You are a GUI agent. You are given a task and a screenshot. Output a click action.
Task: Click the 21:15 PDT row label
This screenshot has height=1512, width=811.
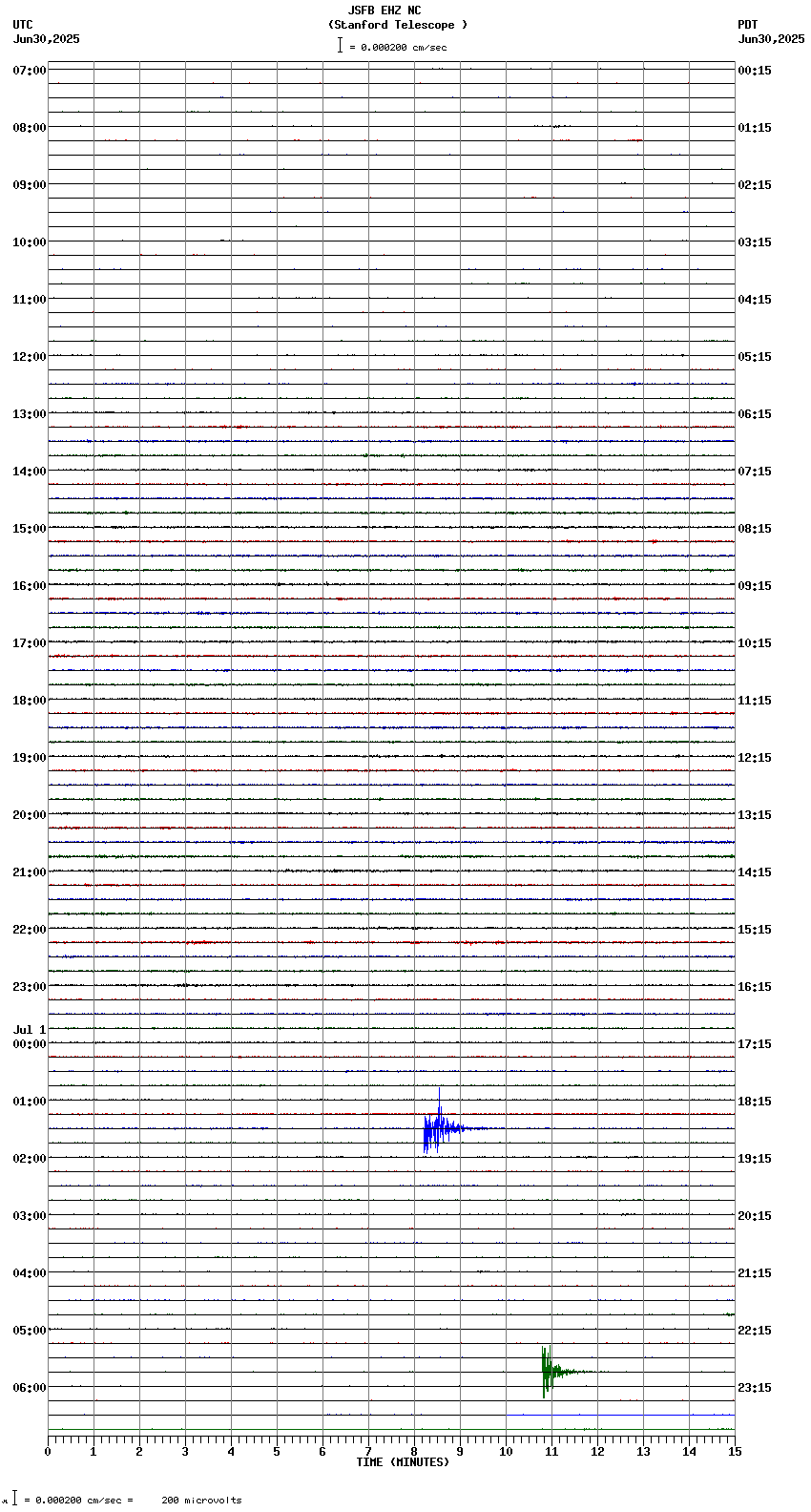(755, 1273)
